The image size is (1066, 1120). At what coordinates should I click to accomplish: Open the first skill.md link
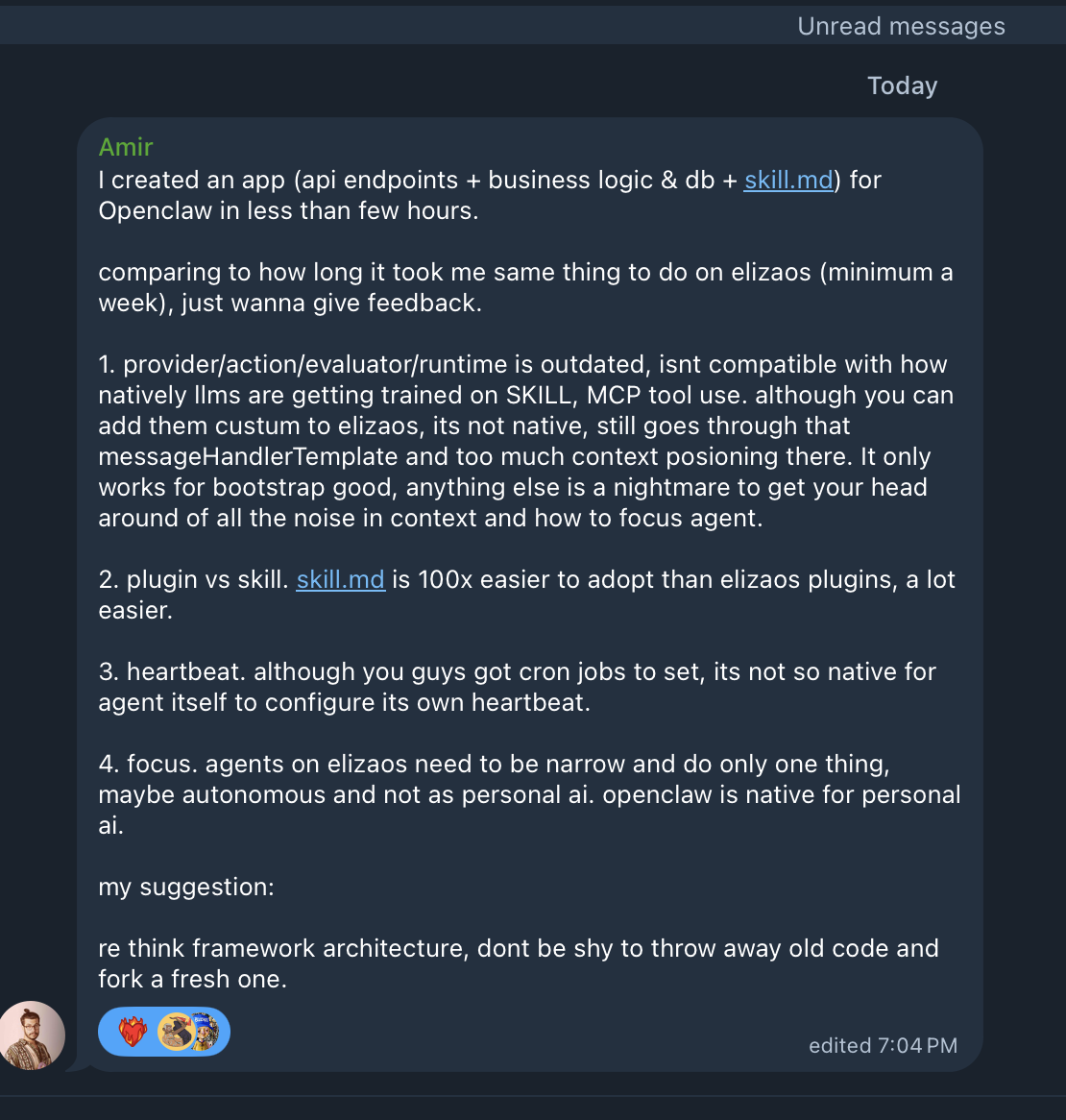coord(788,180)
